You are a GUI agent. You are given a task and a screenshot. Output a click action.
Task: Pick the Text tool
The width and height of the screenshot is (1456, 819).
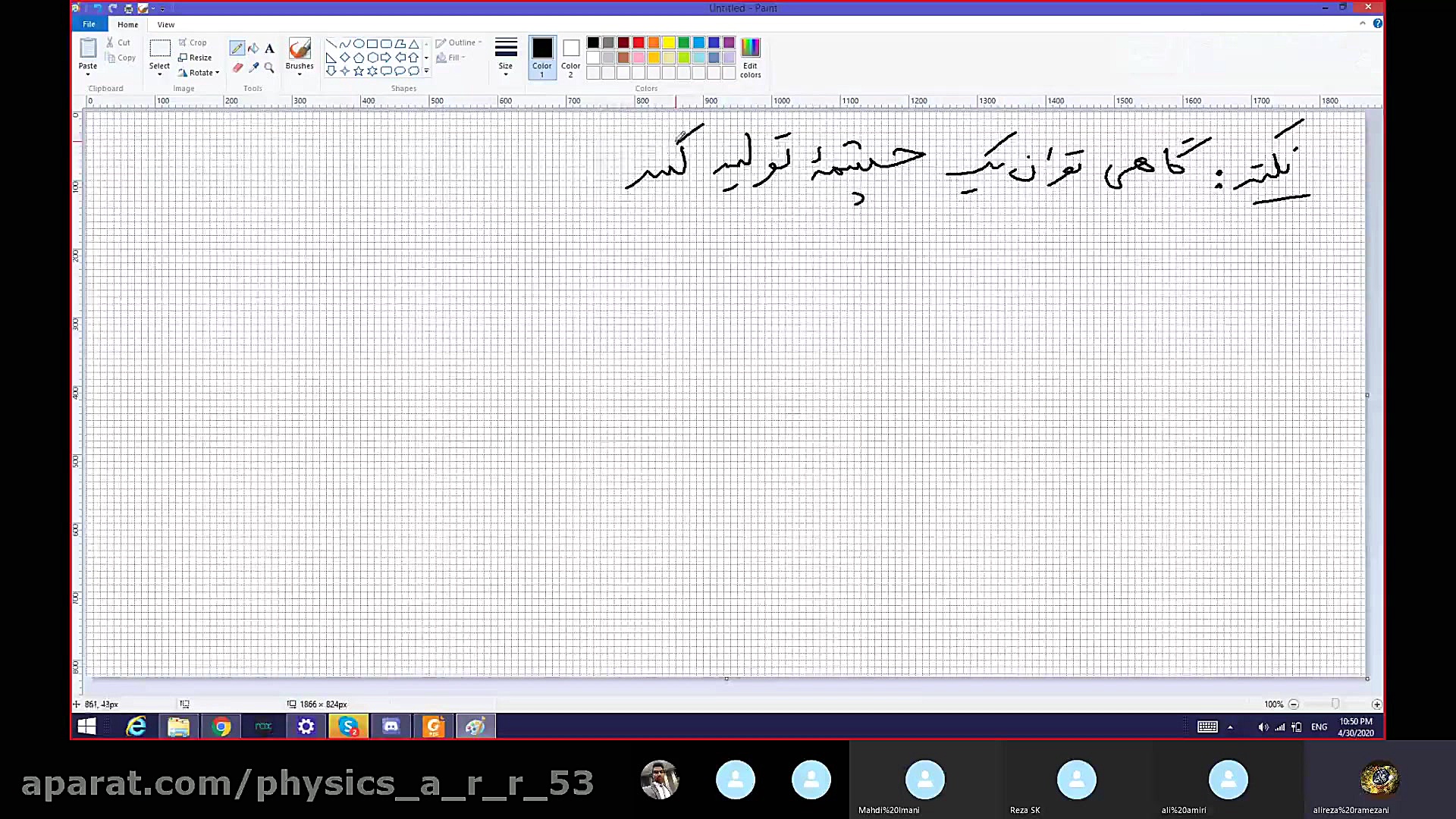click(269, 48)
